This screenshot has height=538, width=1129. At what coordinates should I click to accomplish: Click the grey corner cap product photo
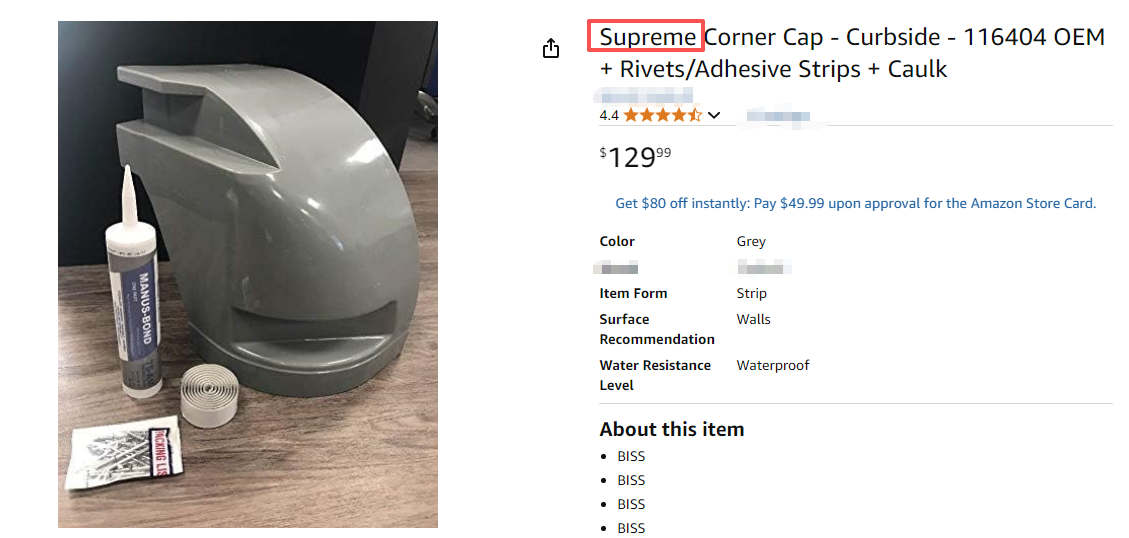pyautogui.click(x=248, y=274)
